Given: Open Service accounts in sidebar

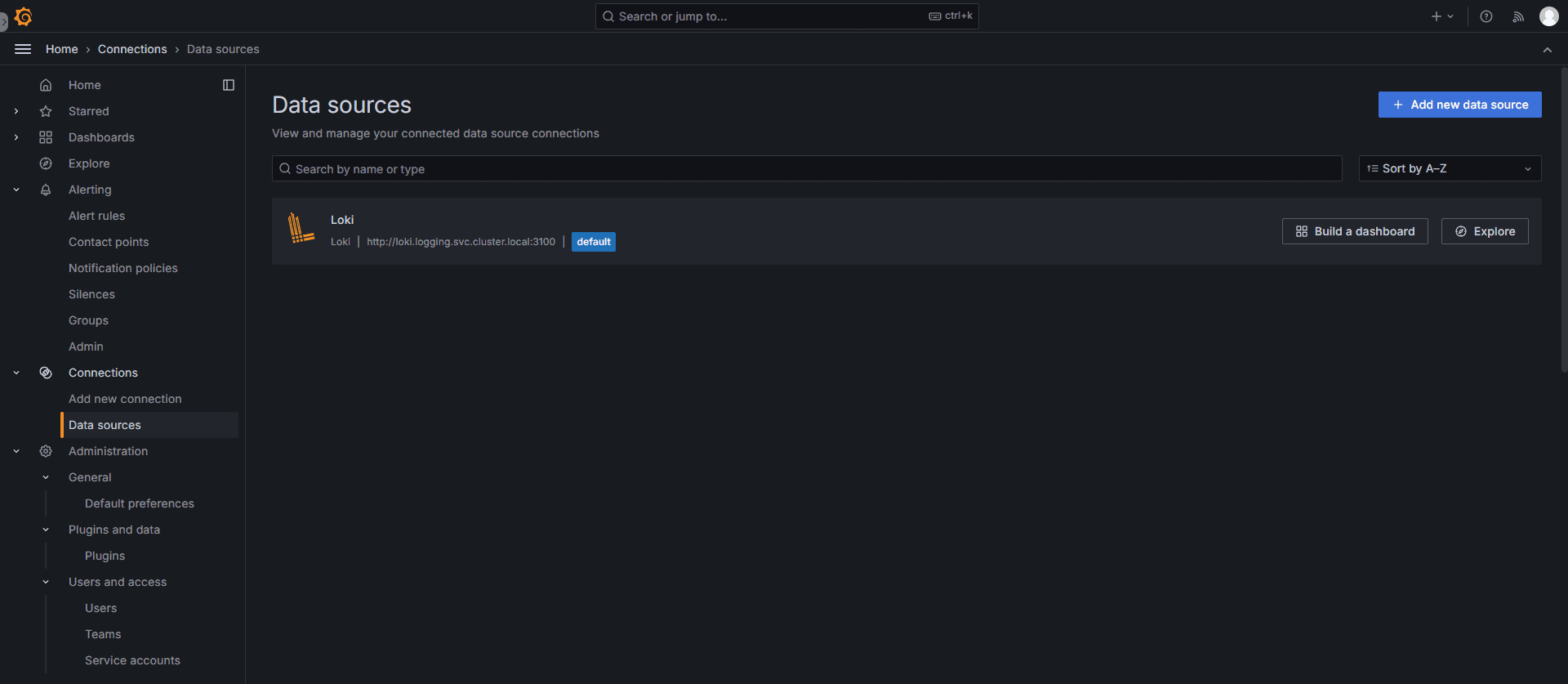Looking at the screenshot, I should (132, 660).
